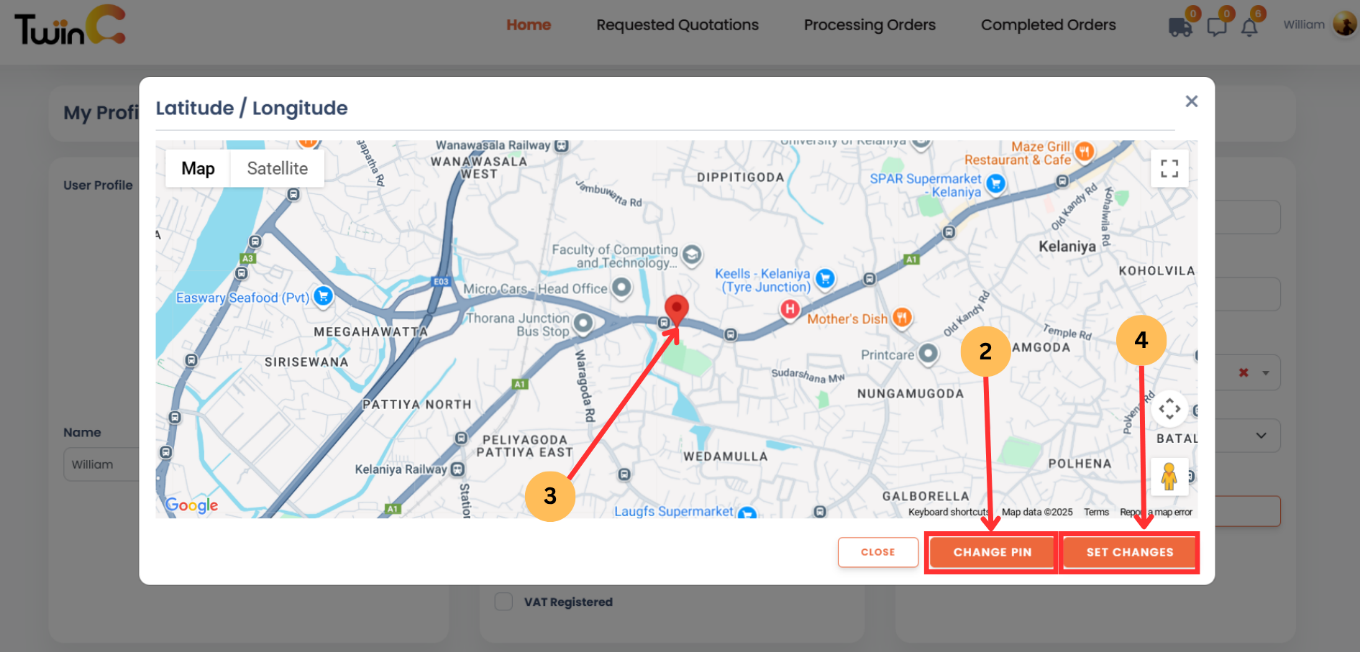
Task: Click the circular map pan control
Action: pyautogui.click(x=1170, y=409)
